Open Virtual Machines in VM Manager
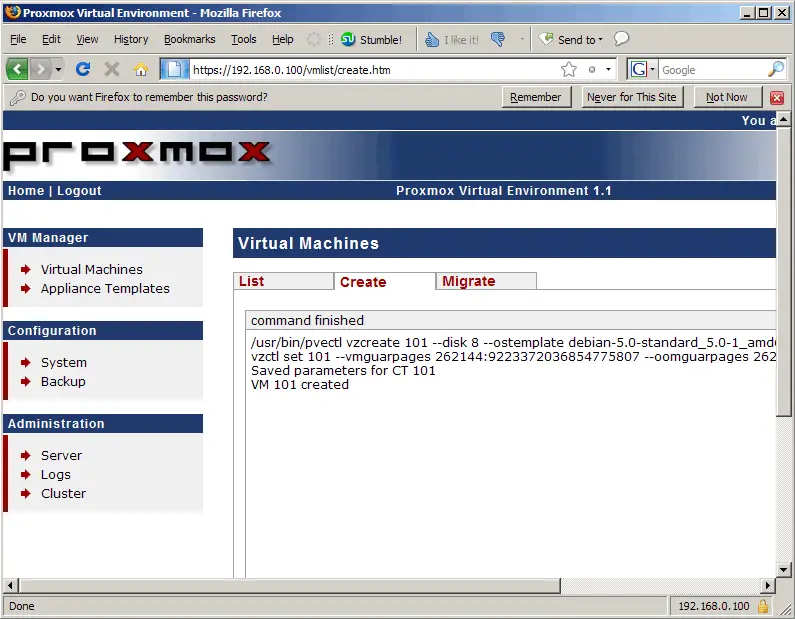 [x=92, y=269]
